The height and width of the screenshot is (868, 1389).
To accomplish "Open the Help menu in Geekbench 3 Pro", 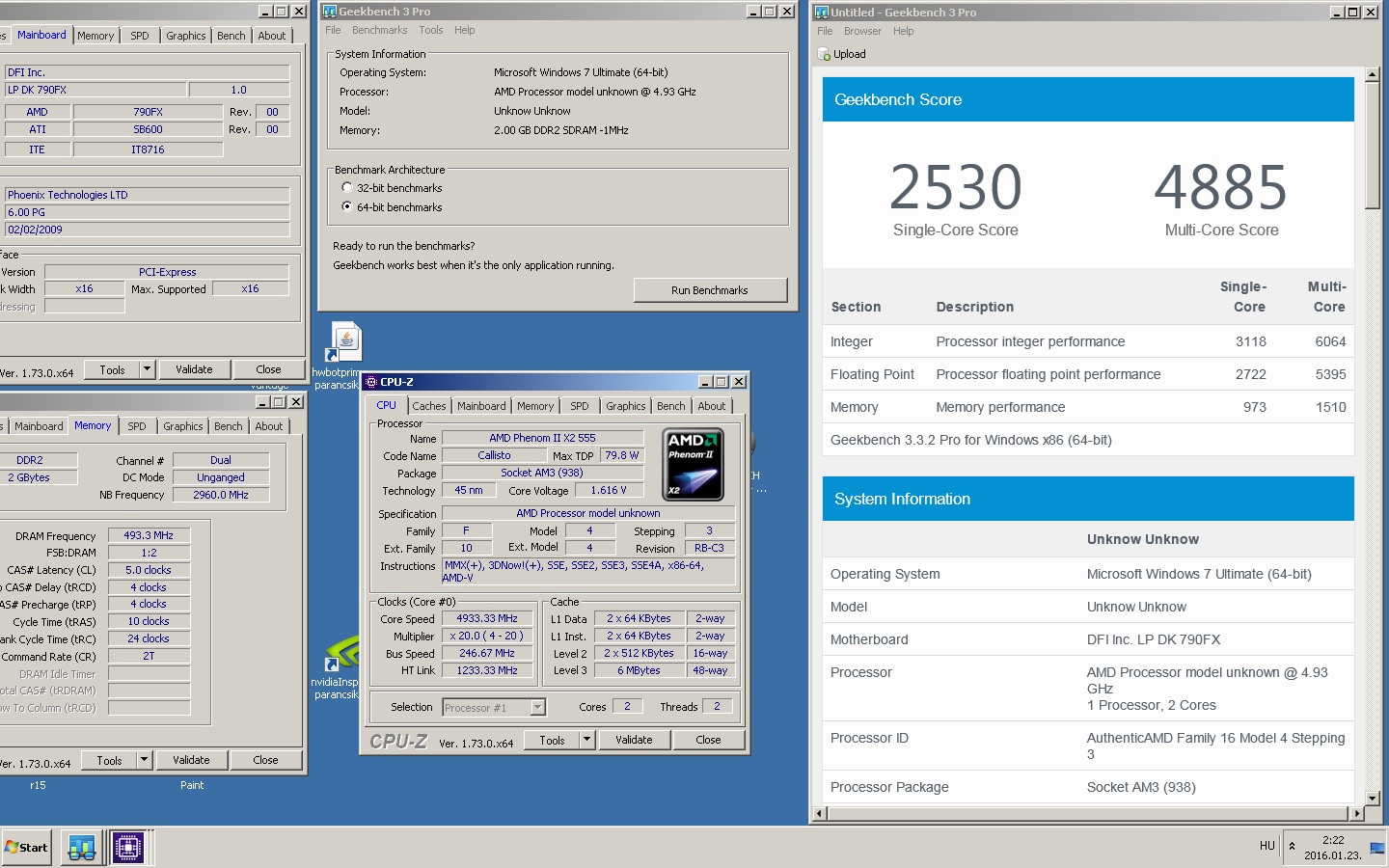I will [x=465, y=30].
